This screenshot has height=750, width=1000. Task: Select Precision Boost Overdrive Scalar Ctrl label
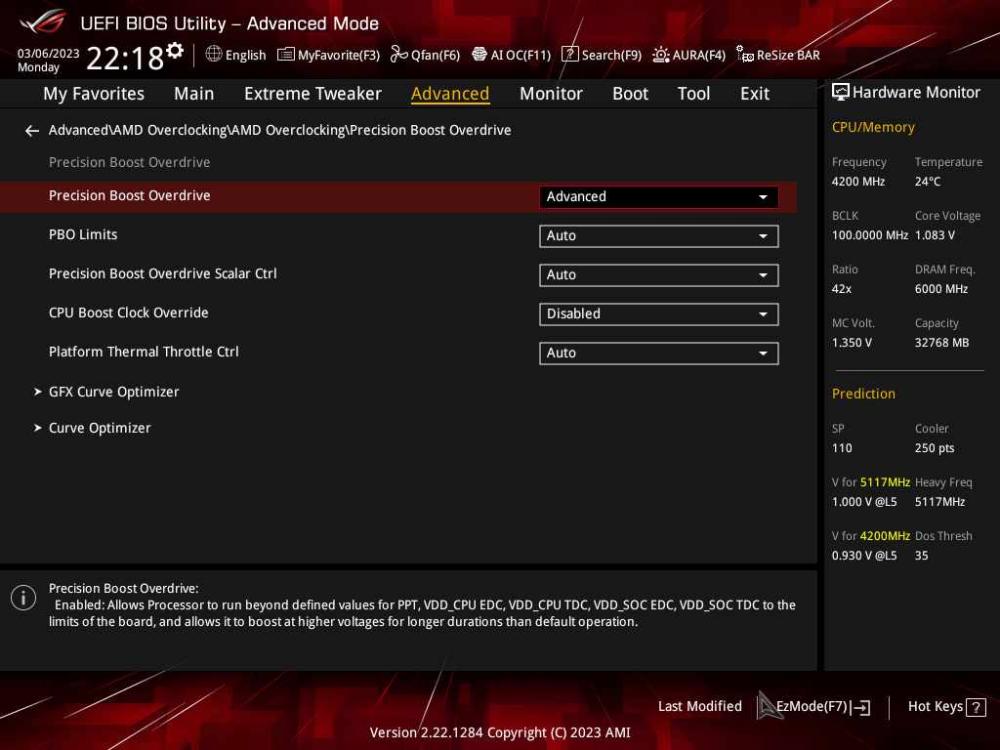click(x=163, y=274)
